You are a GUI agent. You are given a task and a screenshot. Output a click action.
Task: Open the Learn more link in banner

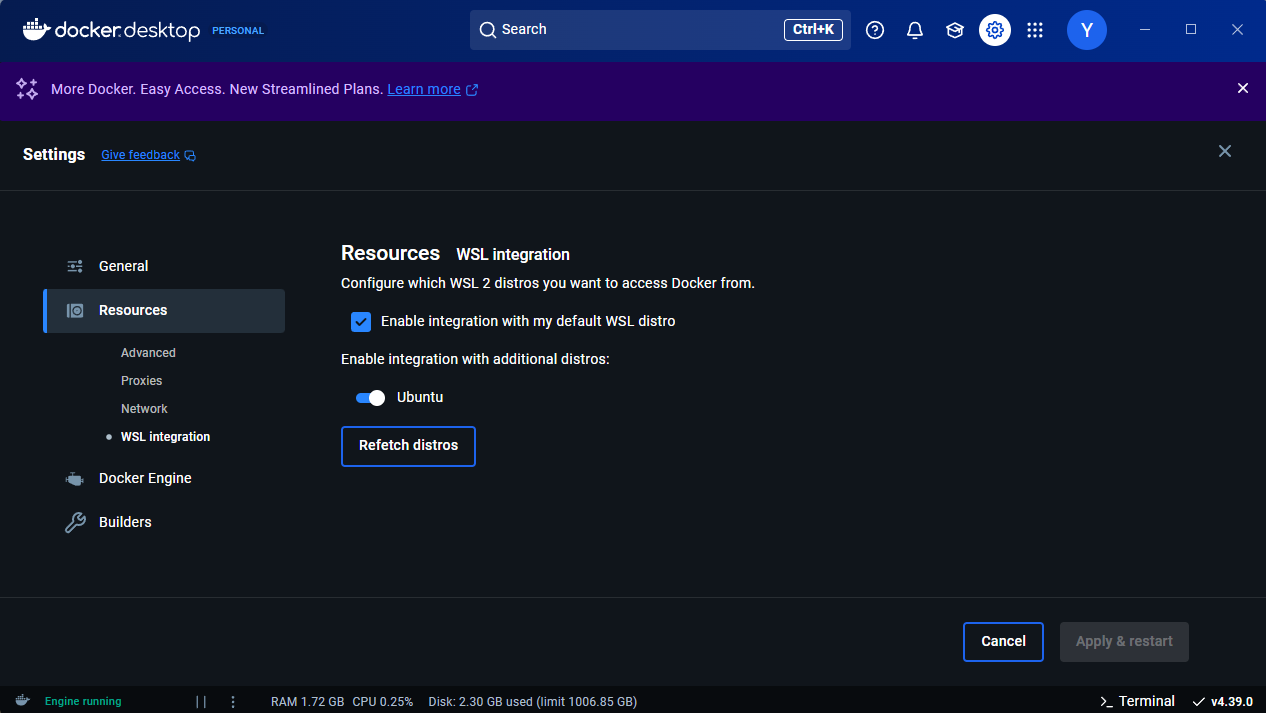424,89
